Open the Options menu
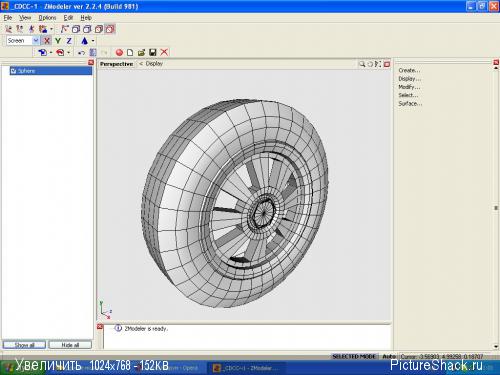 pyautogui.click(x=47, y=18)
